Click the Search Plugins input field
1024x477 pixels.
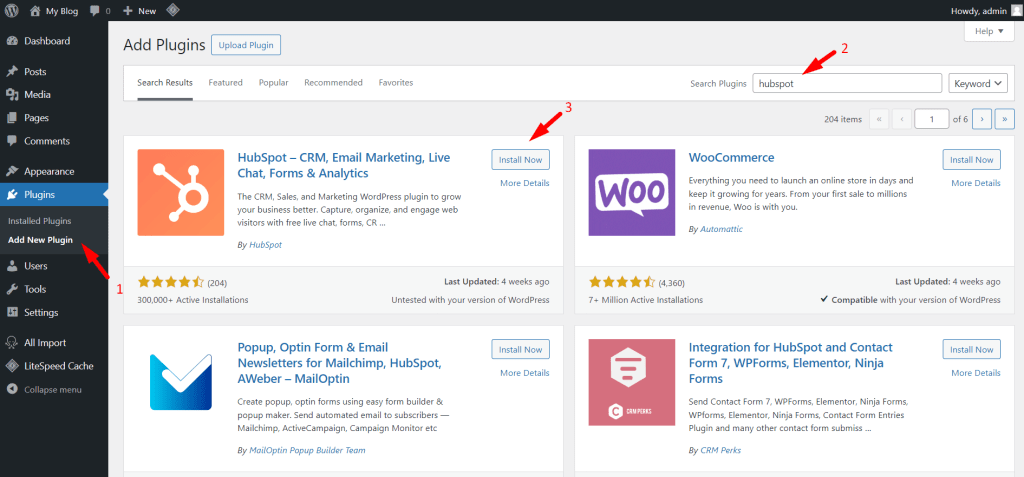tap(847, 84)
